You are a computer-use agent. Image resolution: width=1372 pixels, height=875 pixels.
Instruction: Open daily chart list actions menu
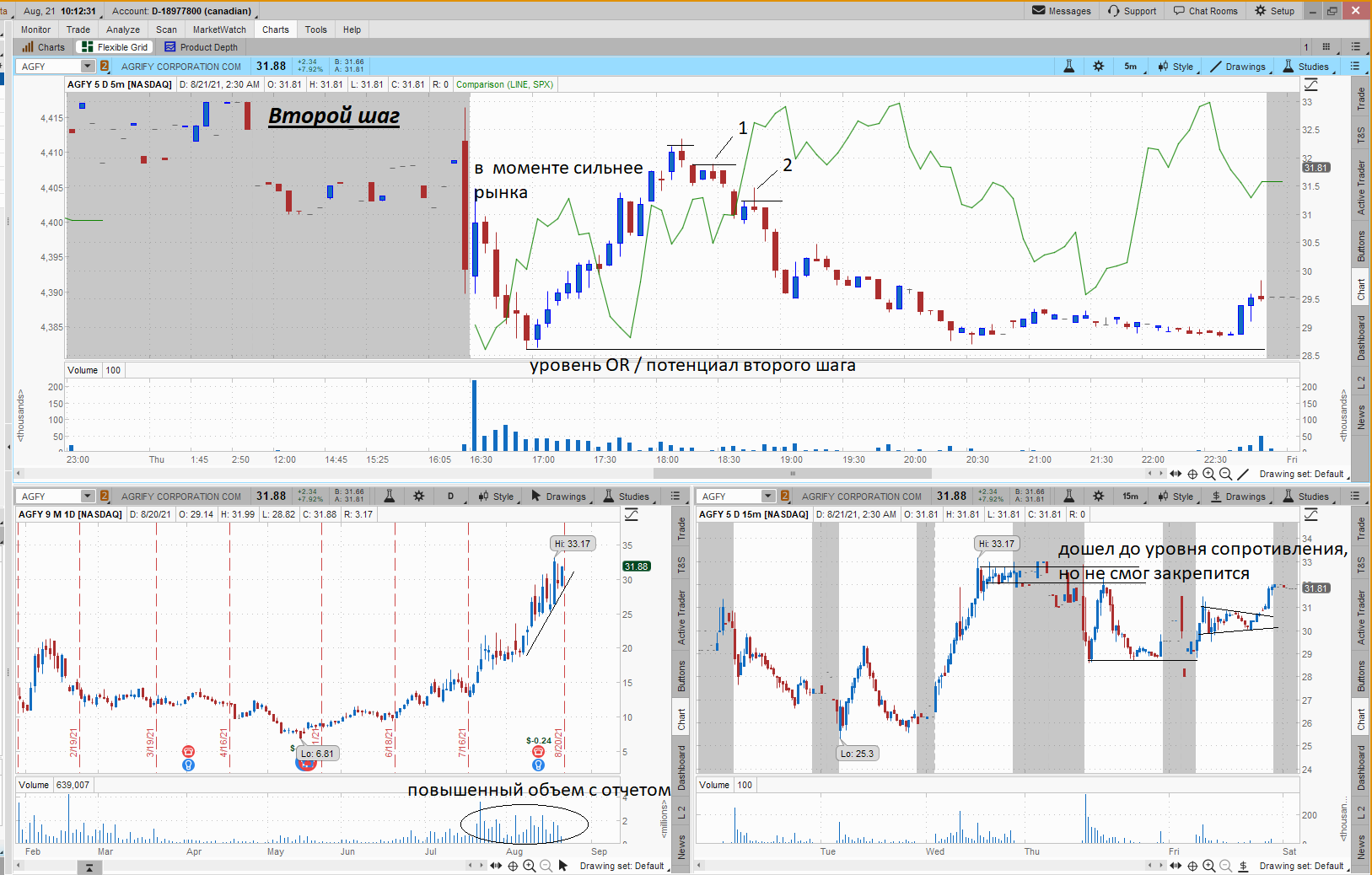pyautogui.click(x=675, y=497)
